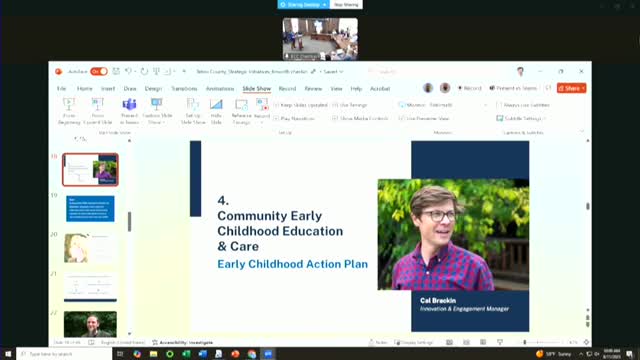Open Custom Slide Show menu
Screen dimensions: 640x360
coord(157,111)
